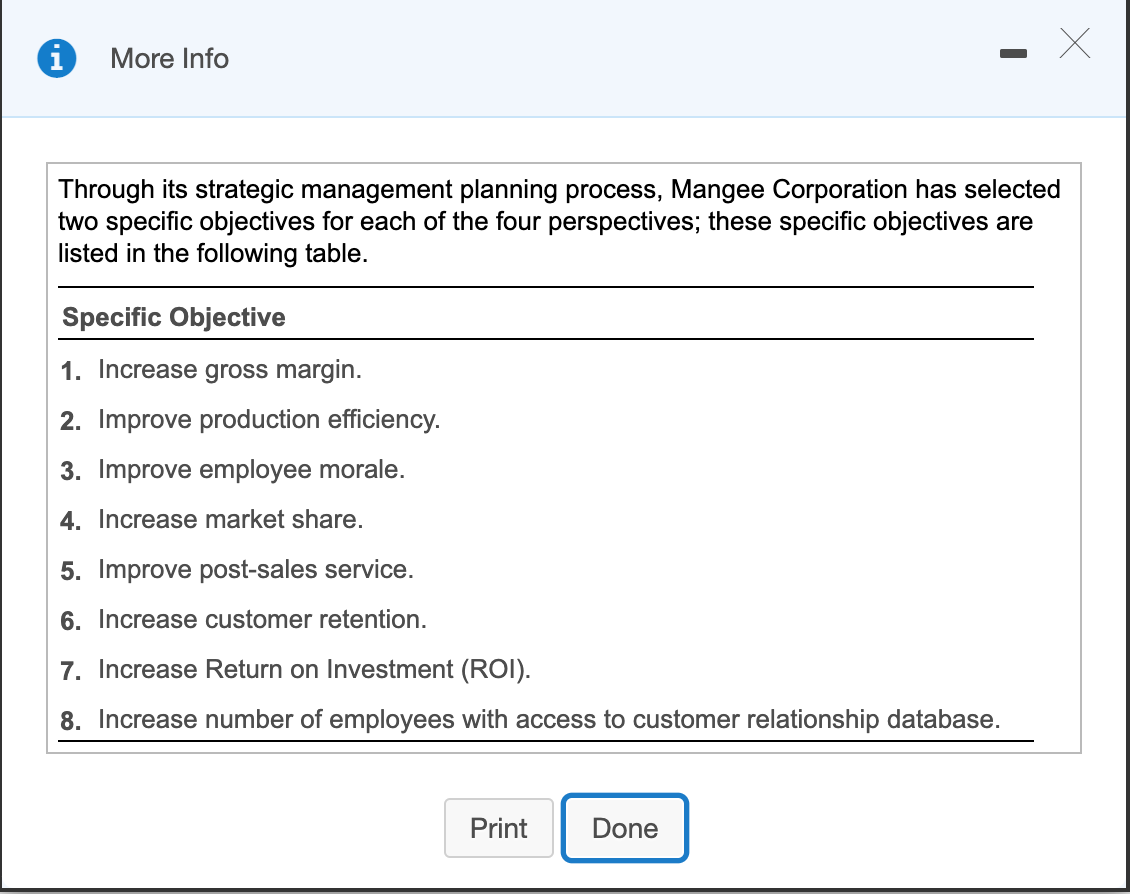Click objective 1, Increase gross margin
The image size is (1130, 894).
(x=229, y=369)
